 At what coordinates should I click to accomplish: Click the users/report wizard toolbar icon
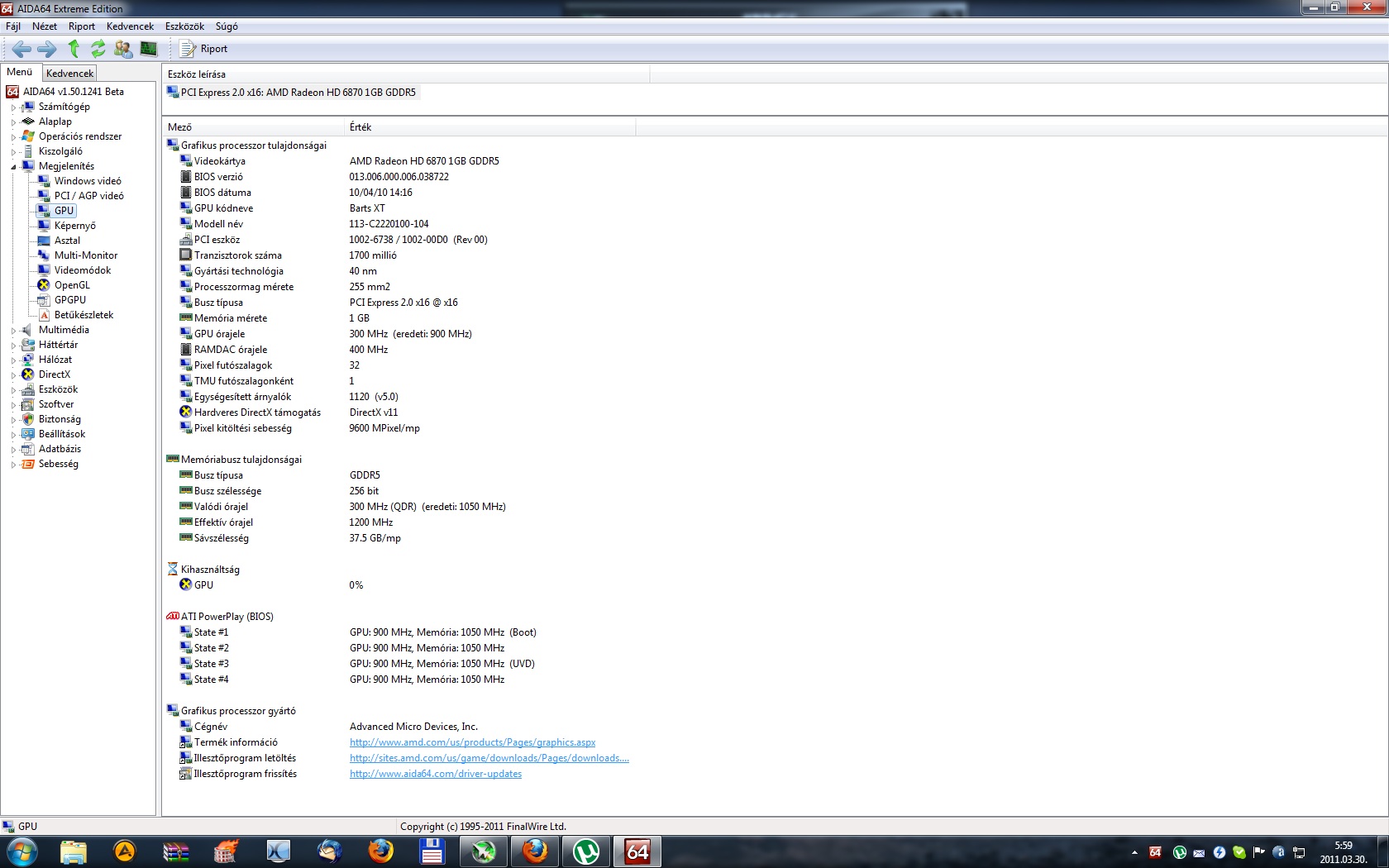pyautogui.click(x=123, y=49)
